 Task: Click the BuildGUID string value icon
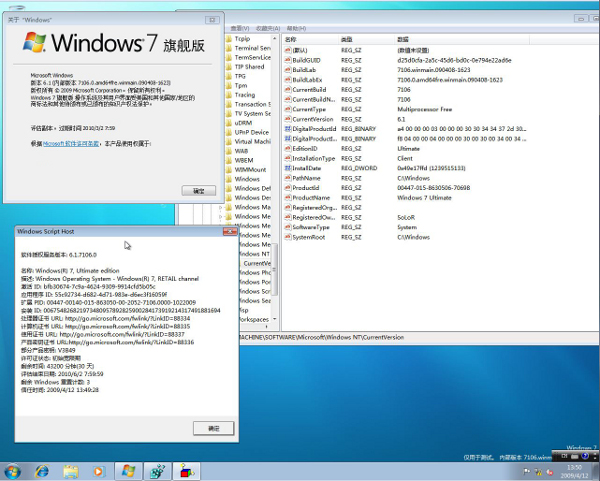click(x=288, y=60)
